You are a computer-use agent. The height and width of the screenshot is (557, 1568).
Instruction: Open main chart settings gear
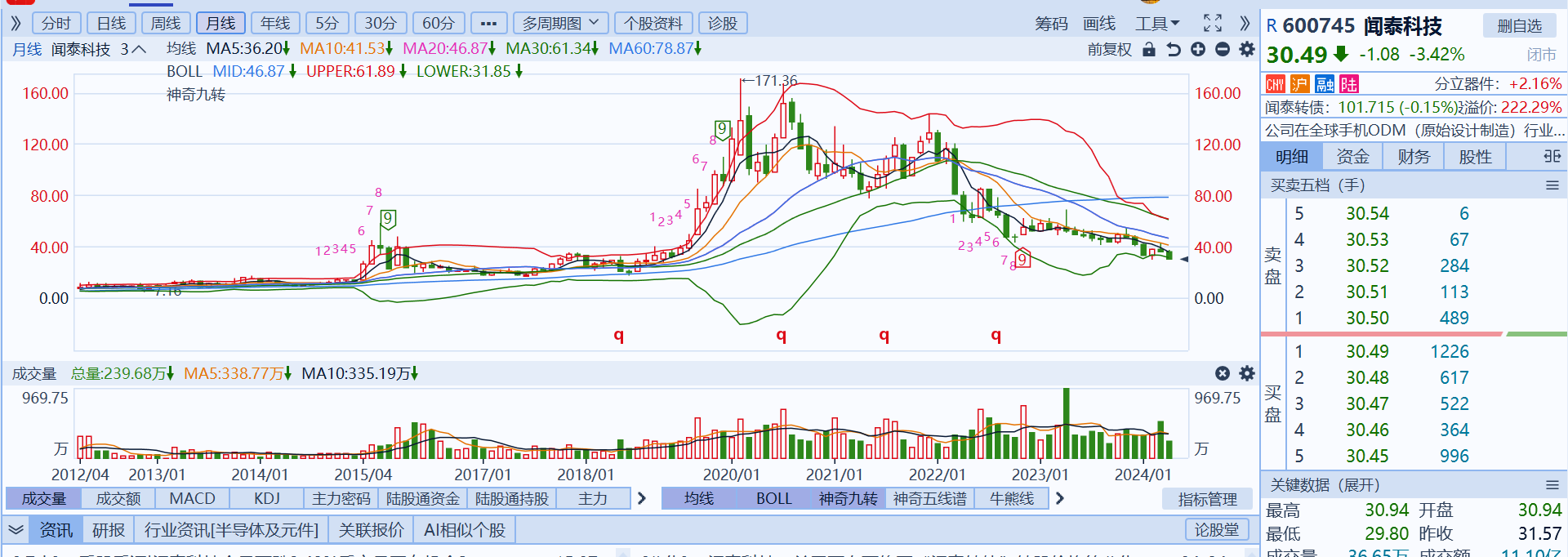pos(1247,50)
